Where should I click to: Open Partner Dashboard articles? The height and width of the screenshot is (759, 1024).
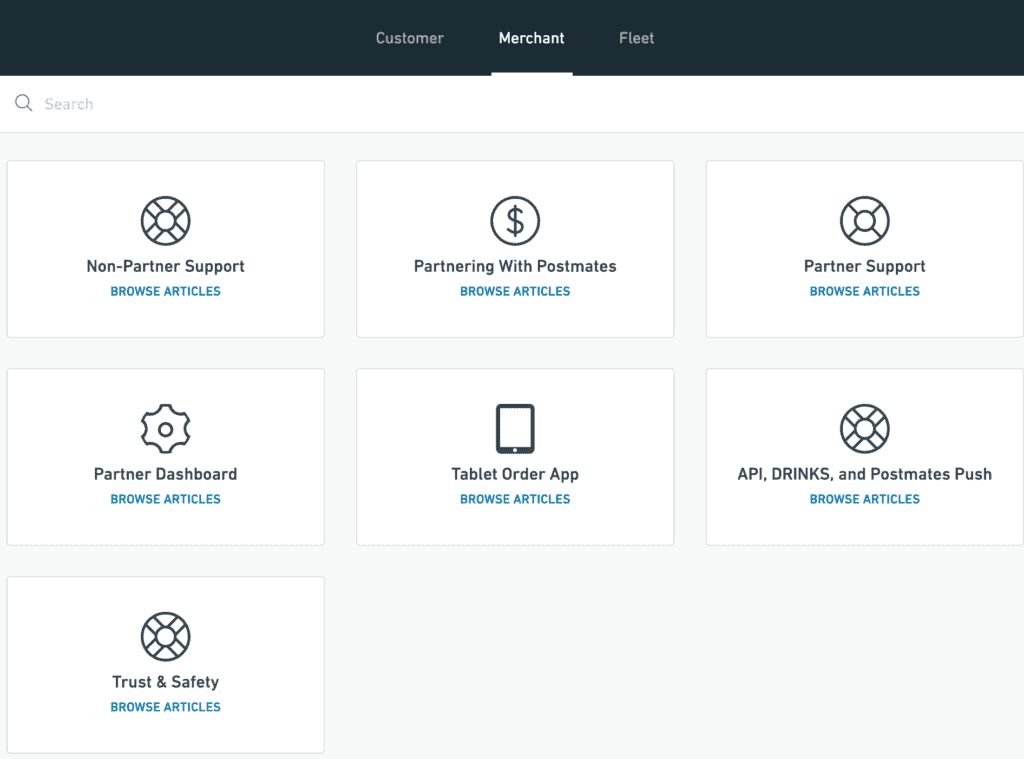click(x=165, y=499)
